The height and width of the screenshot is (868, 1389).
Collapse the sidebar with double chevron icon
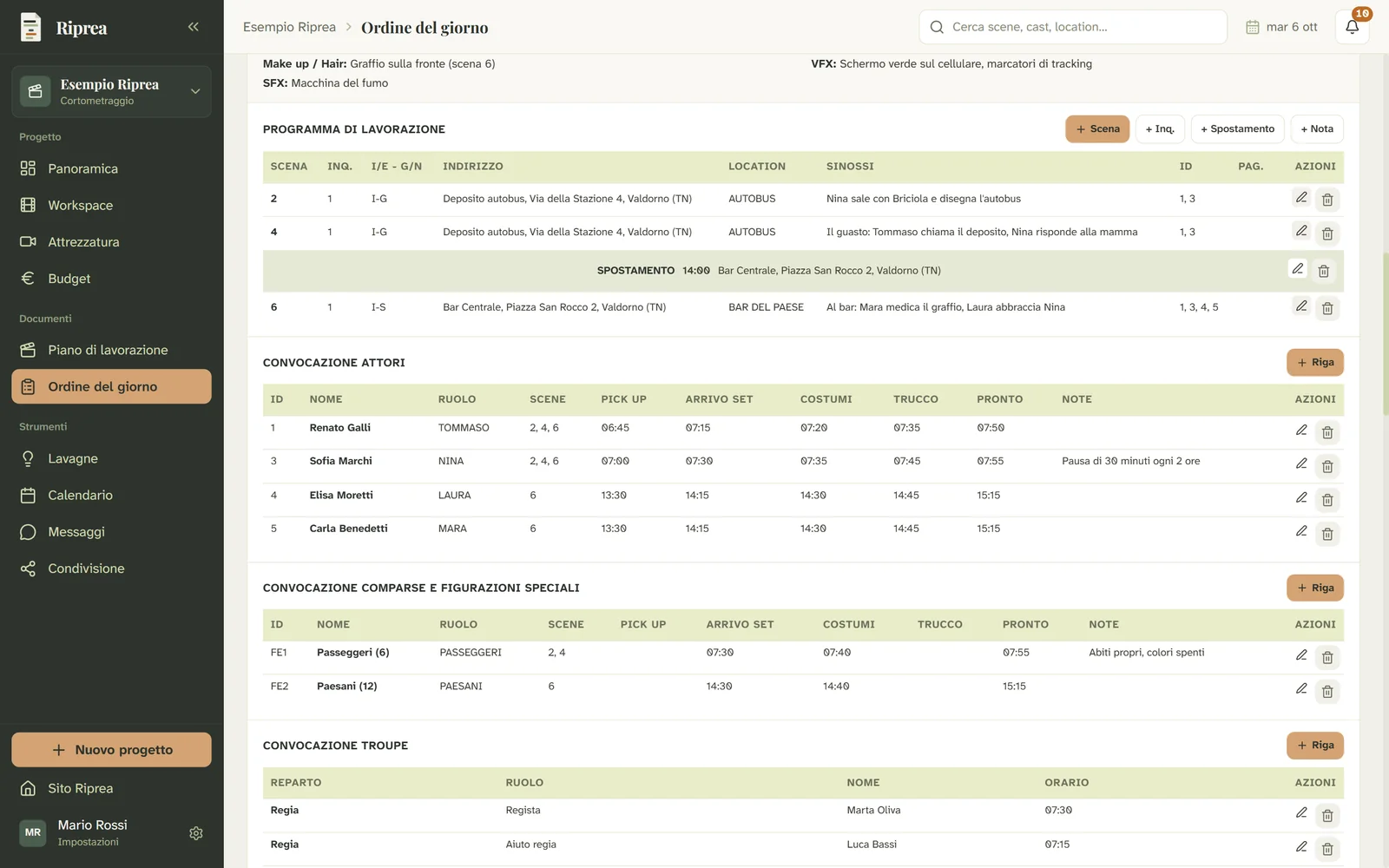(193, 27)
